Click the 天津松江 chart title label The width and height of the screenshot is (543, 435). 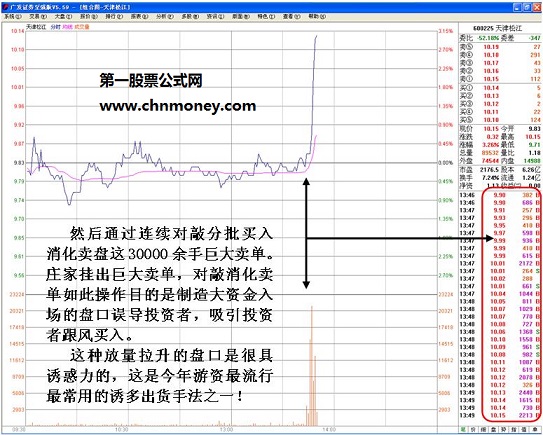click(36, 27)
